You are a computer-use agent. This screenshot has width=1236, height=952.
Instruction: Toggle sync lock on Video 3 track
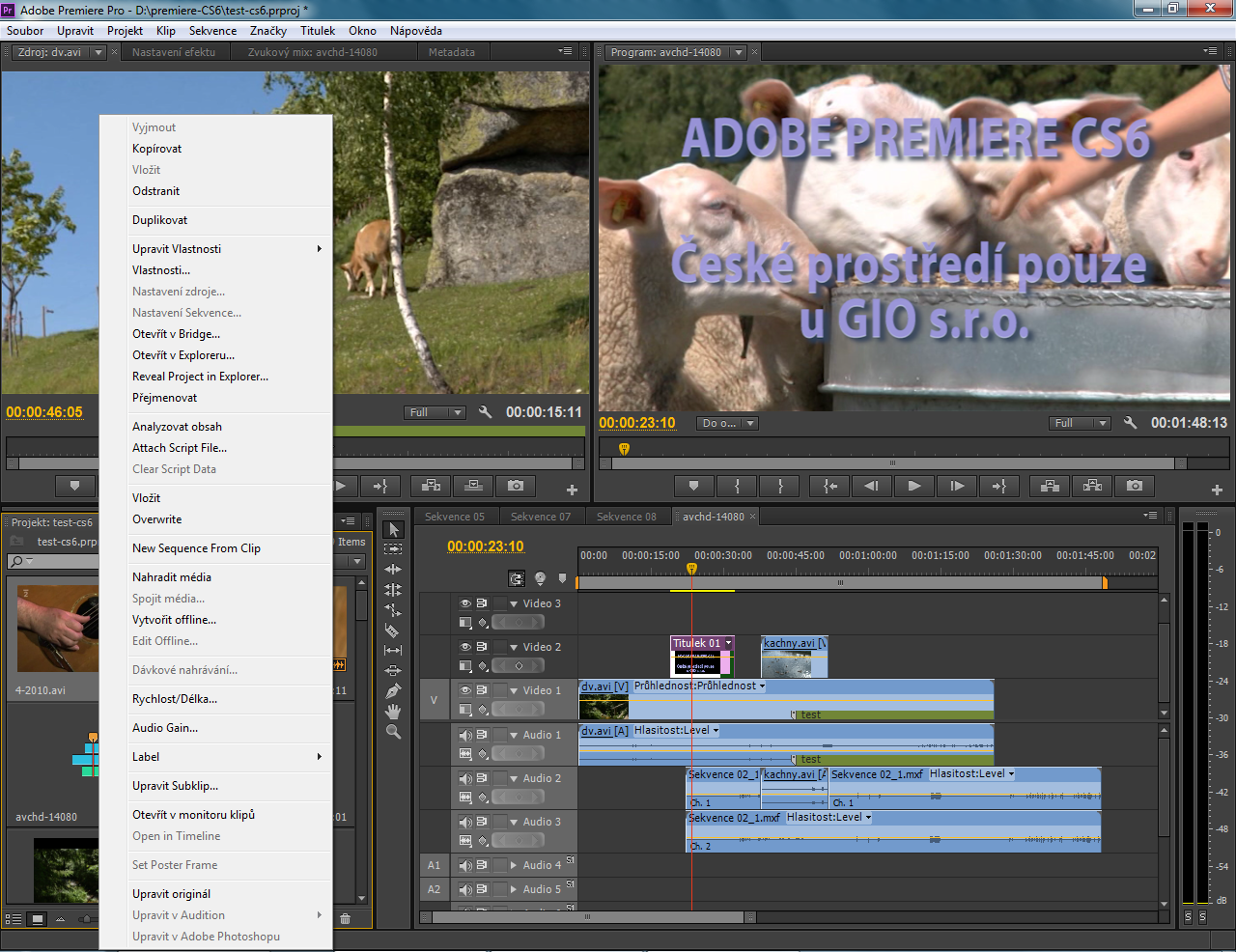(x=482, y=603)
